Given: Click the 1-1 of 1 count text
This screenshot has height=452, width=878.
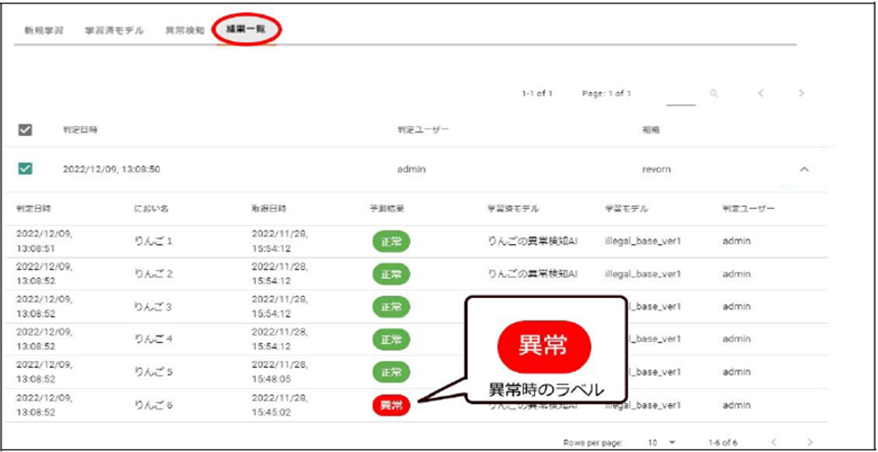Looking at the screenshot, I should (536, 94).
